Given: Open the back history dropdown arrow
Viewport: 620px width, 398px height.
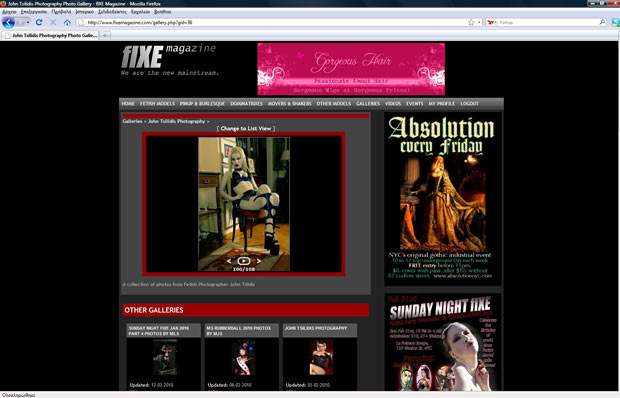Looking at the screenshot, I should [28, 23].
